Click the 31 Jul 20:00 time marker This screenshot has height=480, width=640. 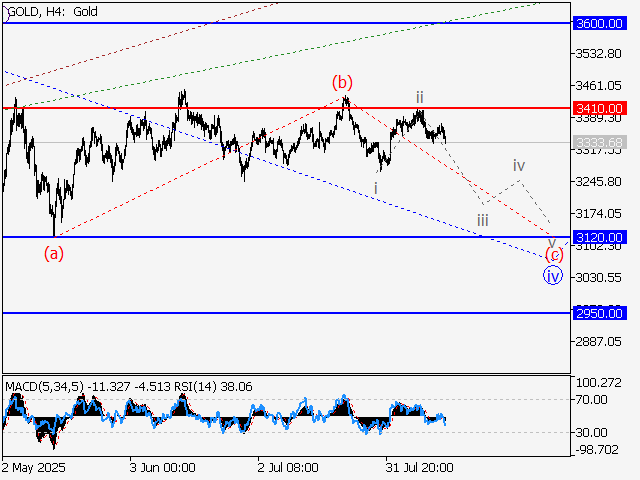click(420, 467)
